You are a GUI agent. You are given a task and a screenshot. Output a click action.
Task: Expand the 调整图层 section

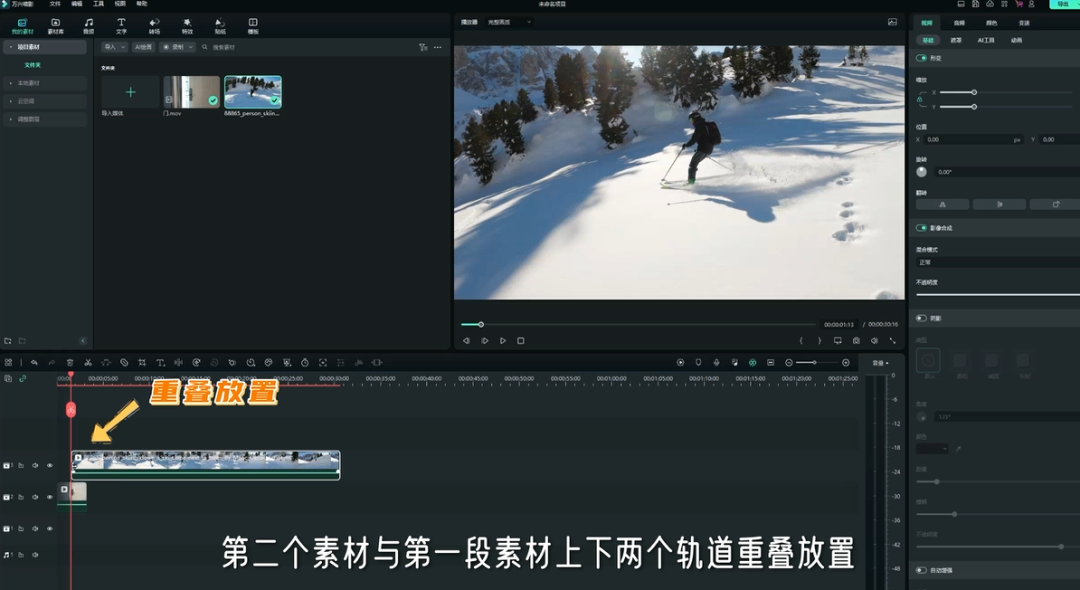(x=11, y=119)
